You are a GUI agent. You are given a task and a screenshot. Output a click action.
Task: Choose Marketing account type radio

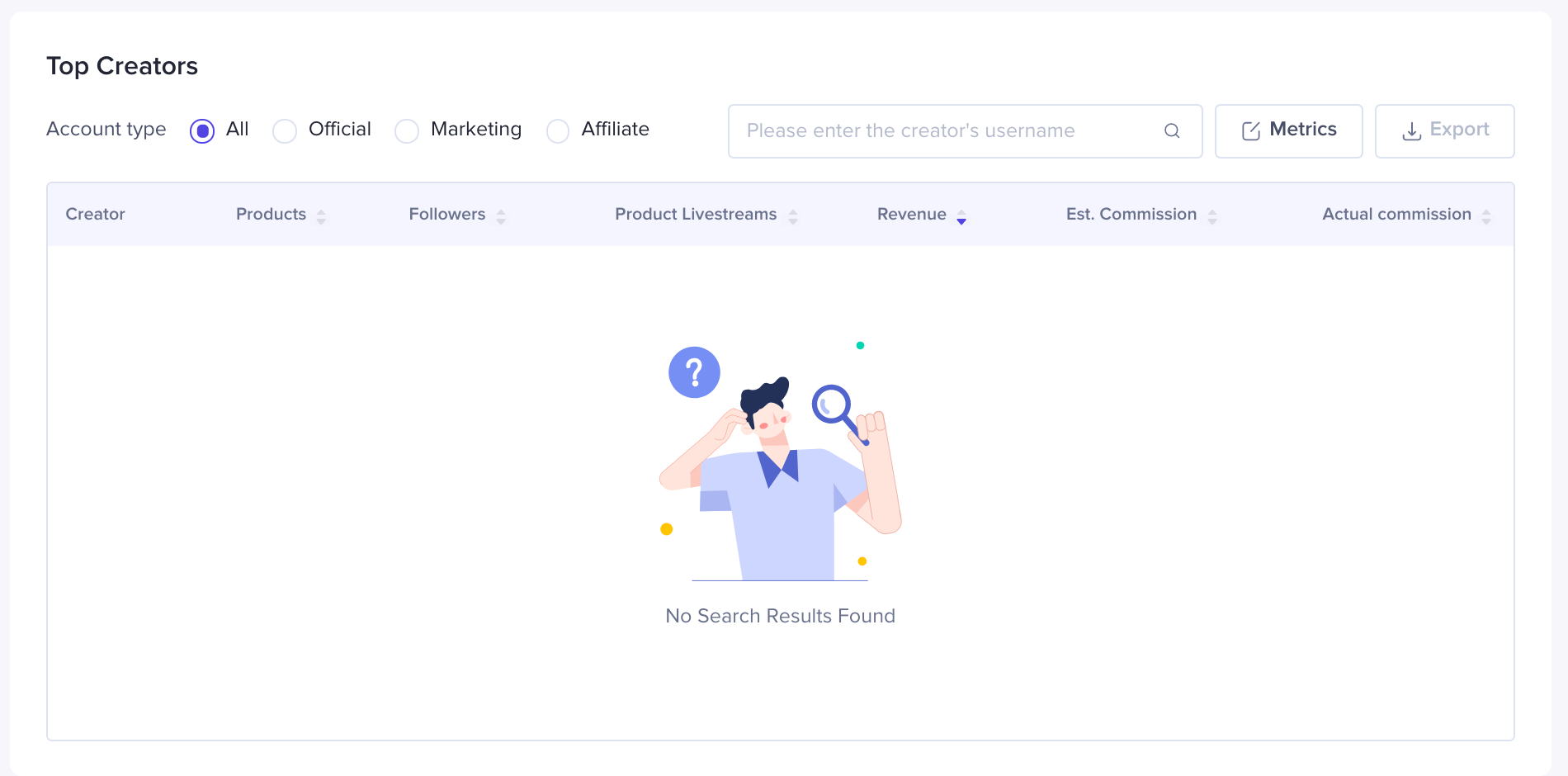click(x=407, y=131)
